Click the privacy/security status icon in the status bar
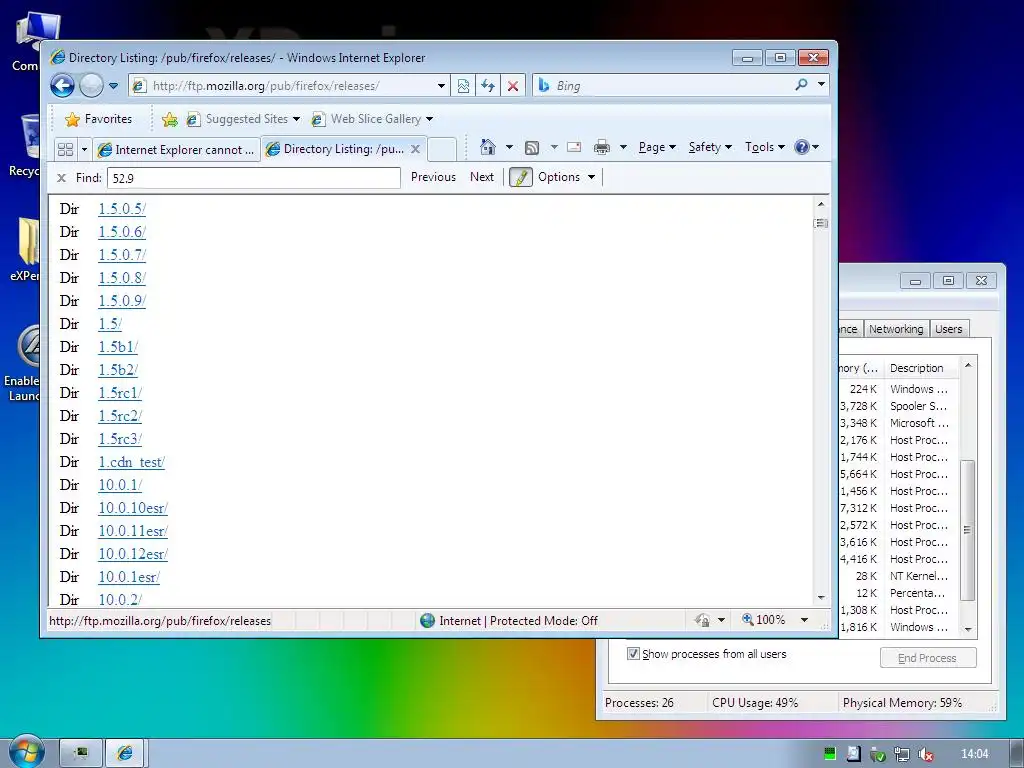1024x768 pixels. click(x=703, y=620)
